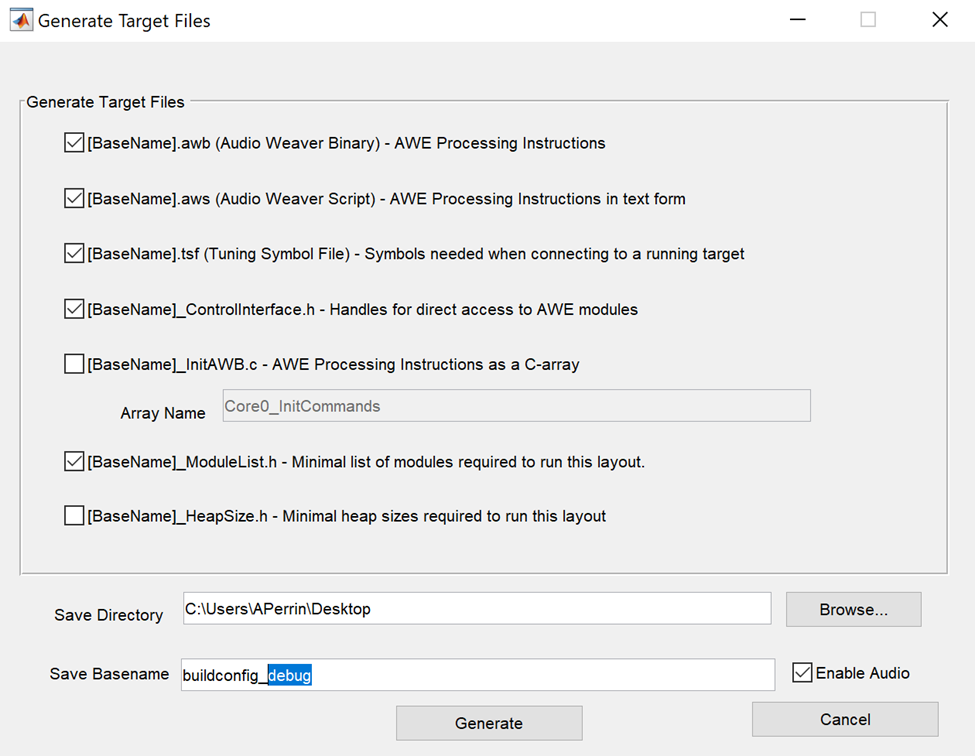
Task: Click the Save Directory label
Action: 108,615
